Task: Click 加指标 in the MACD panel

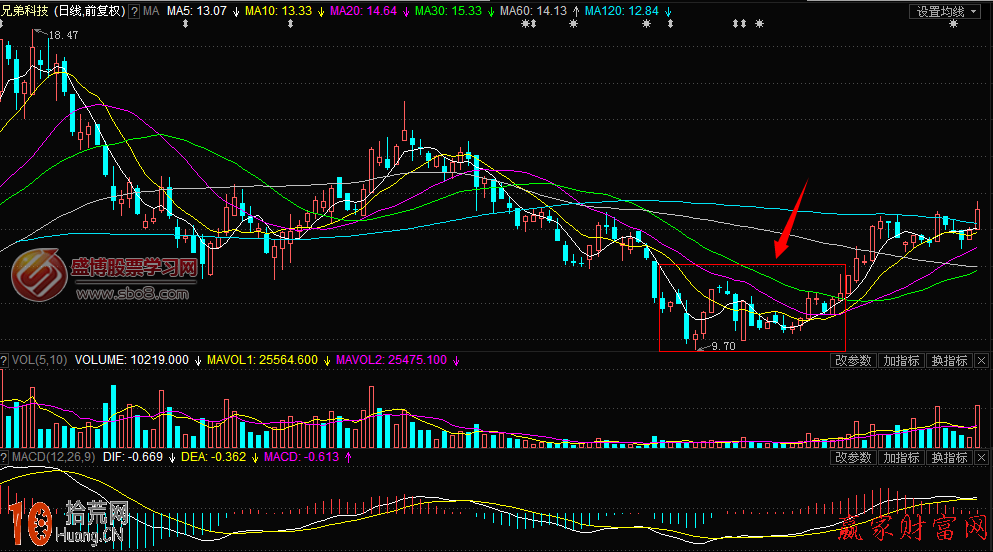Action: coord(901,458)
